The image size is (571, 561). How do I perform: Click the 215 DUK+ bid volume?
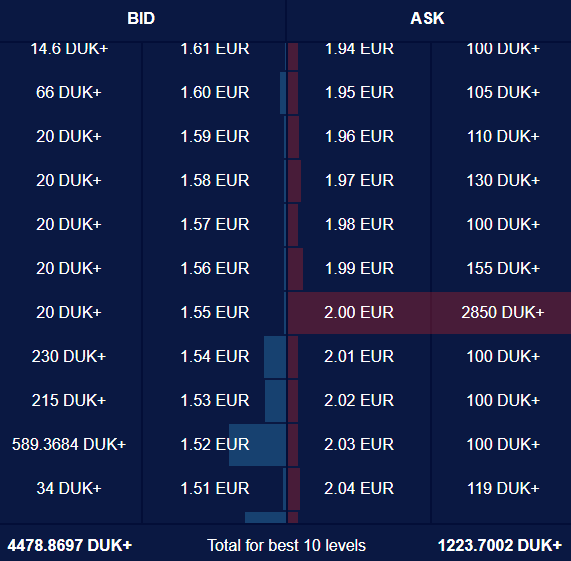69,400
